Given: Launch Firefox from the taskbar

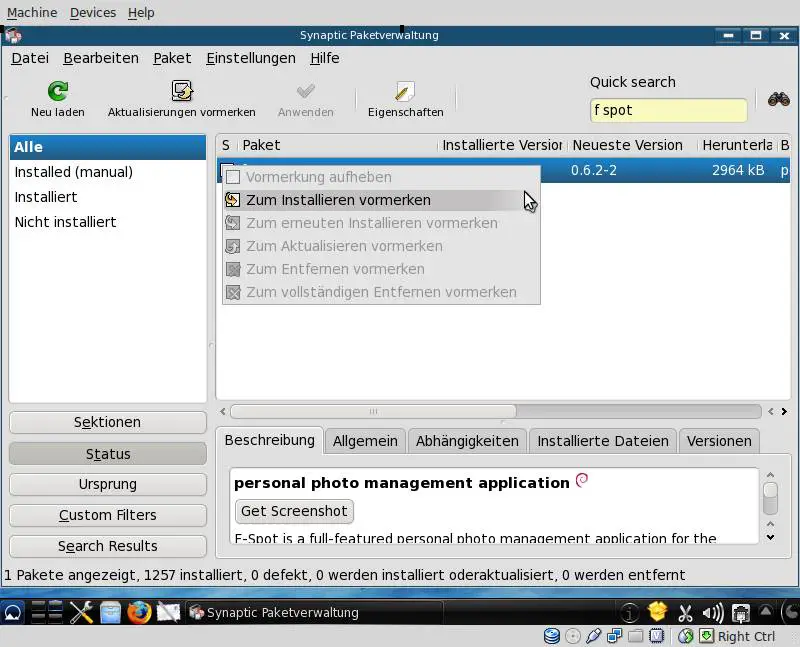Looking at the screenshot, I should [139, 612].
